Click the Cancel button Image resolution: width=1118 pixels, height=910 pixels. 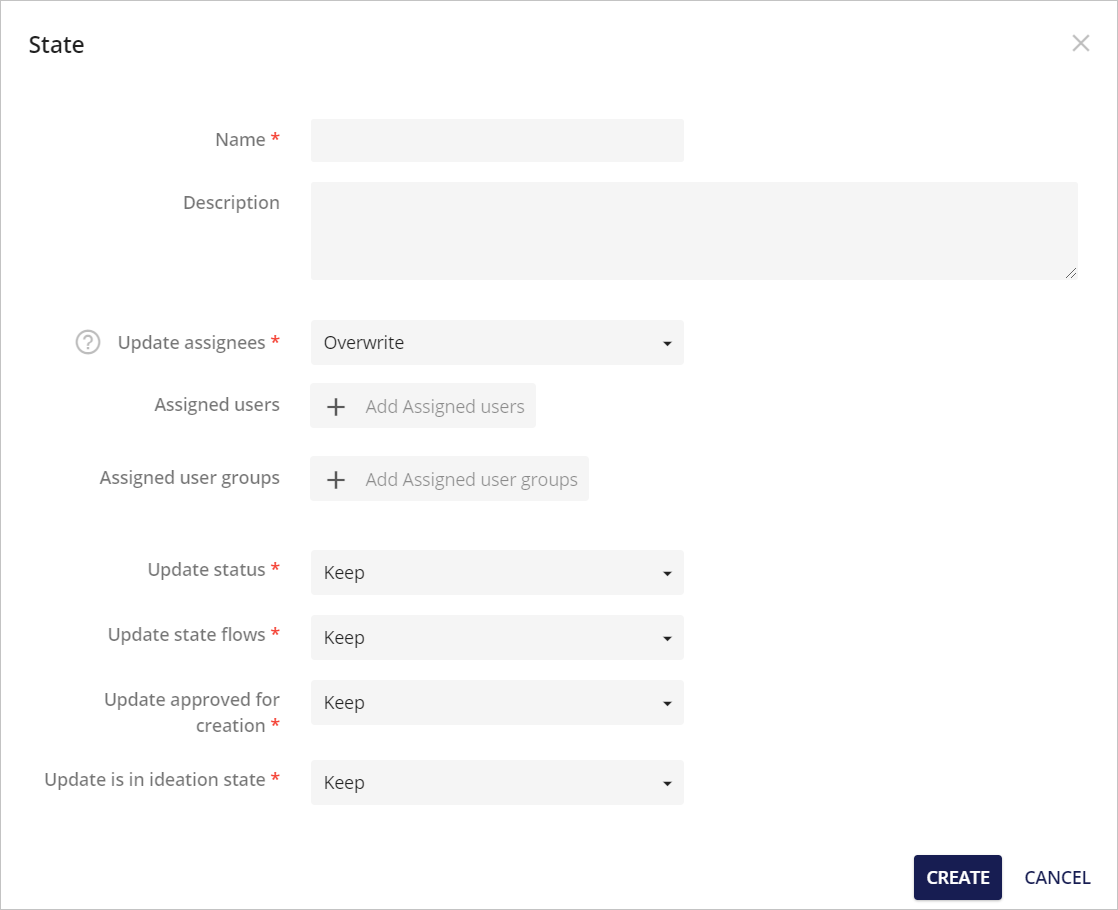tap(1057, 877)
